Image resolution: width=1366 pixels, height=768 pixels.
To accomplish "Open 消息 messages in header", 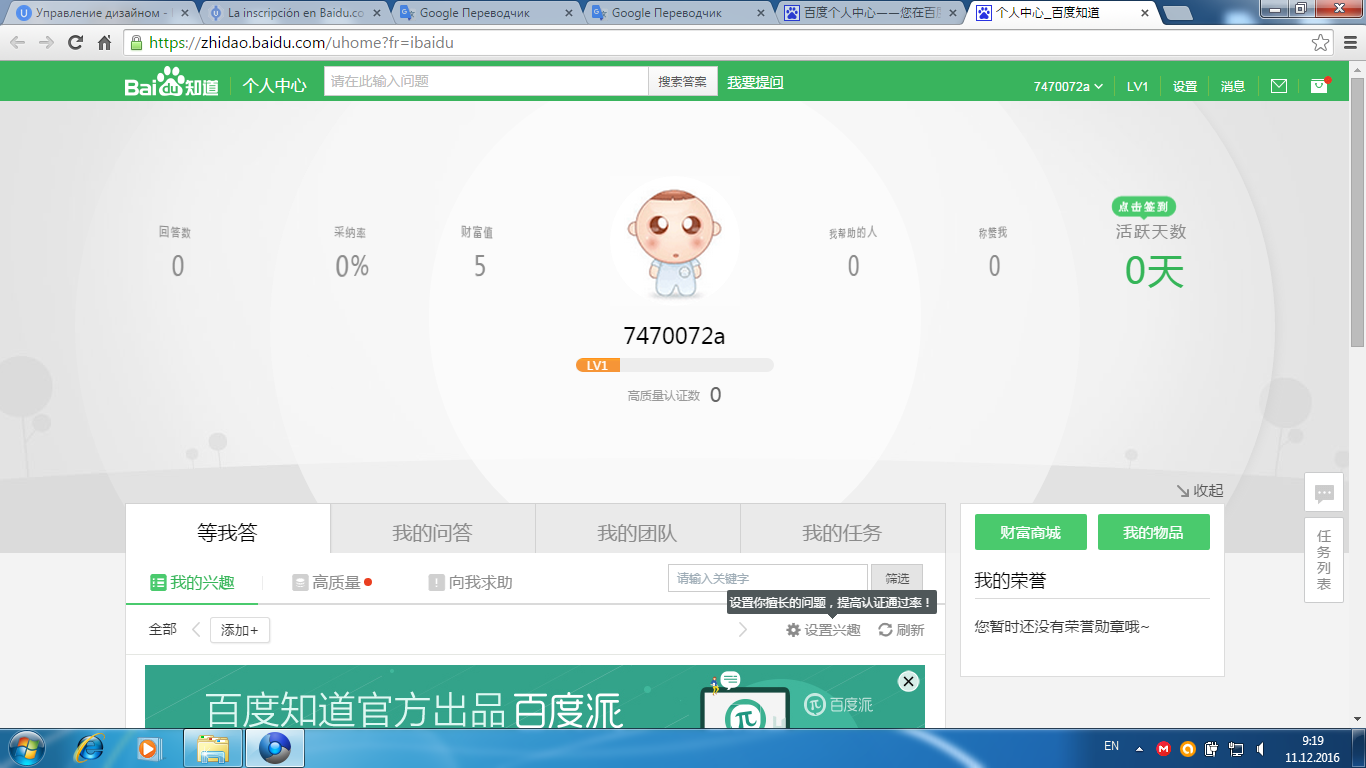I will pyautogui.click(x=1233, y=86).
